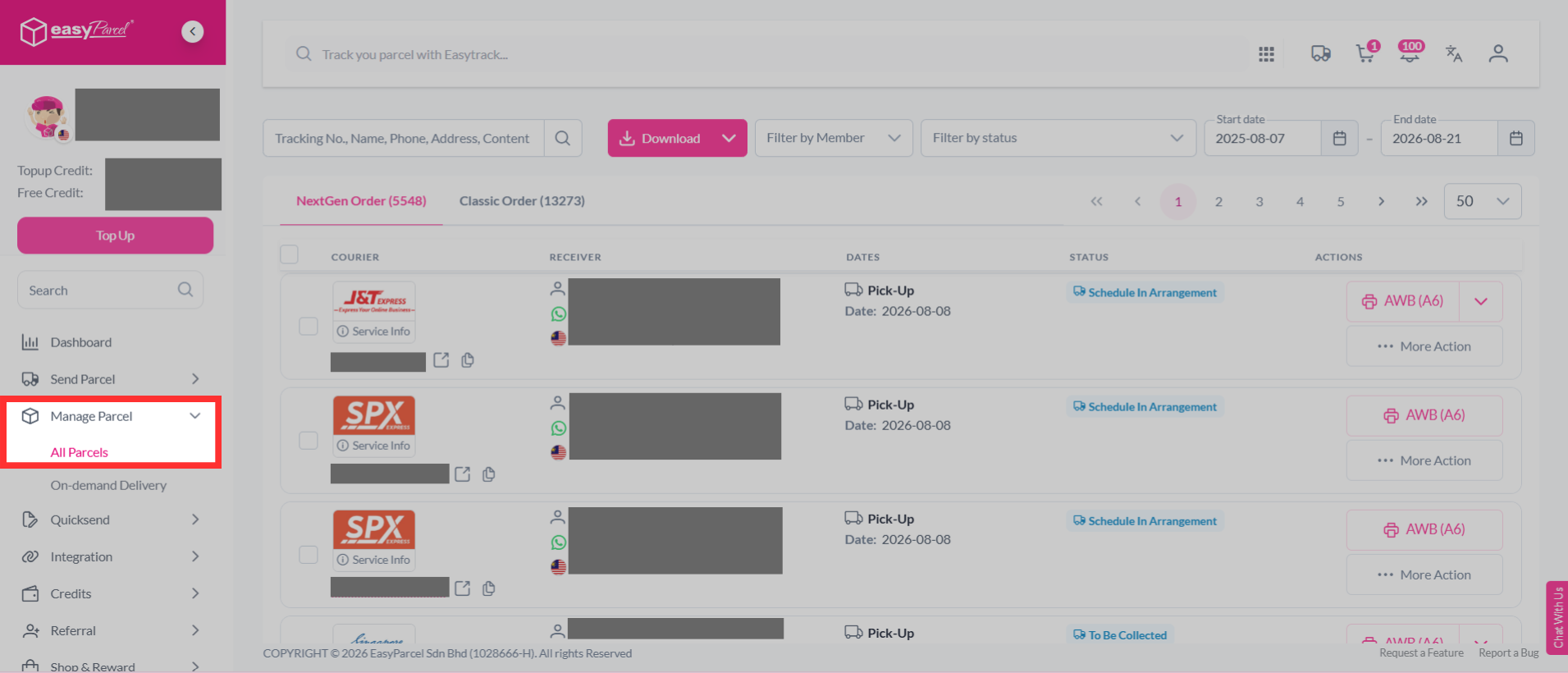Print AWB (A6) for first SPX row
This screenshot has height=673, width=1568.
pyautogui.click(x=1424, y=415)
